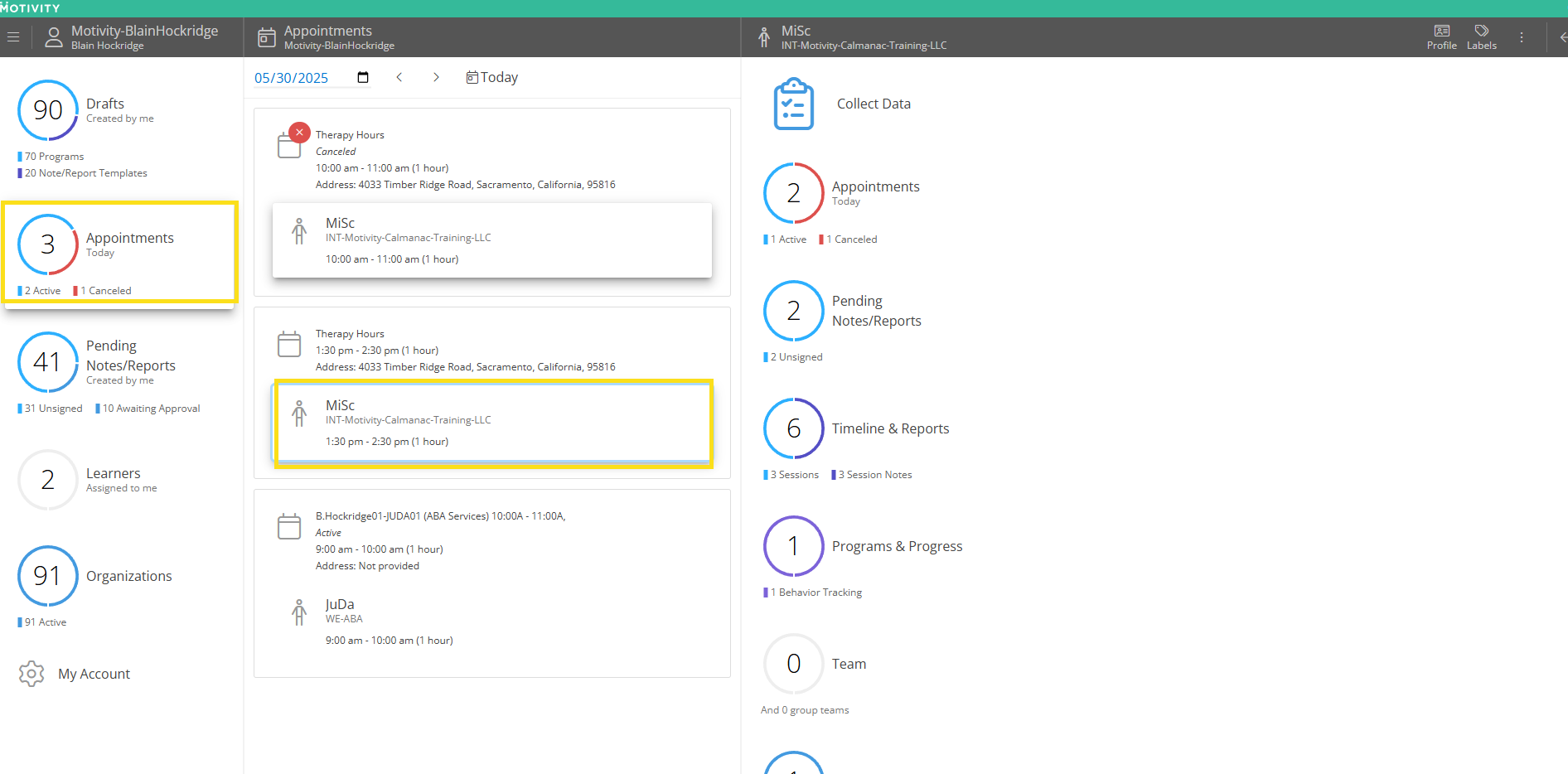Viewport: 1568px width, 774px height.
Task: Open the Profile icon
Action: coord(1442,37)
